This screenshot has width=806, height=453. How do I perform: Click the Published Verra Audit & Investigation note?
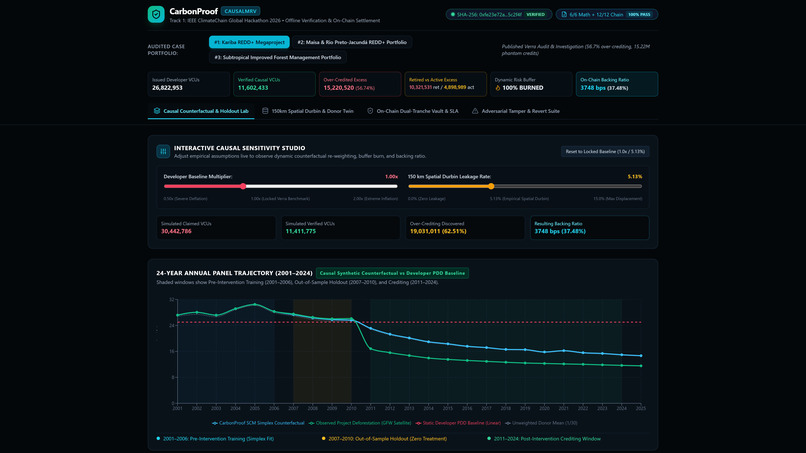click(x=576, y=49)
